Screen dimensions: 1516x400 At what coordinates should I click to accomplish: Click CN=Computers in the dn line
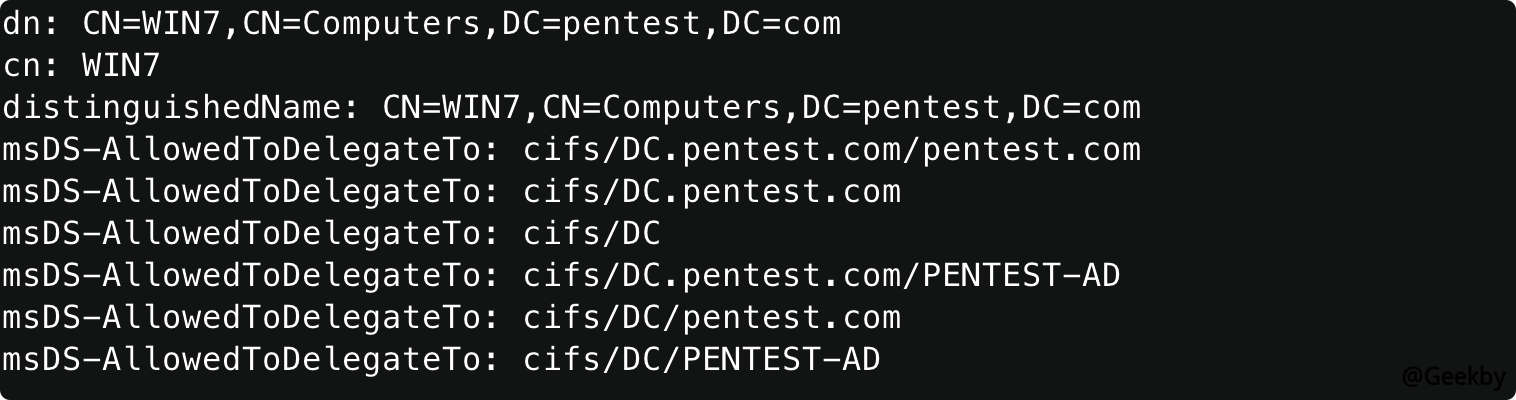(x=362, y=24)
